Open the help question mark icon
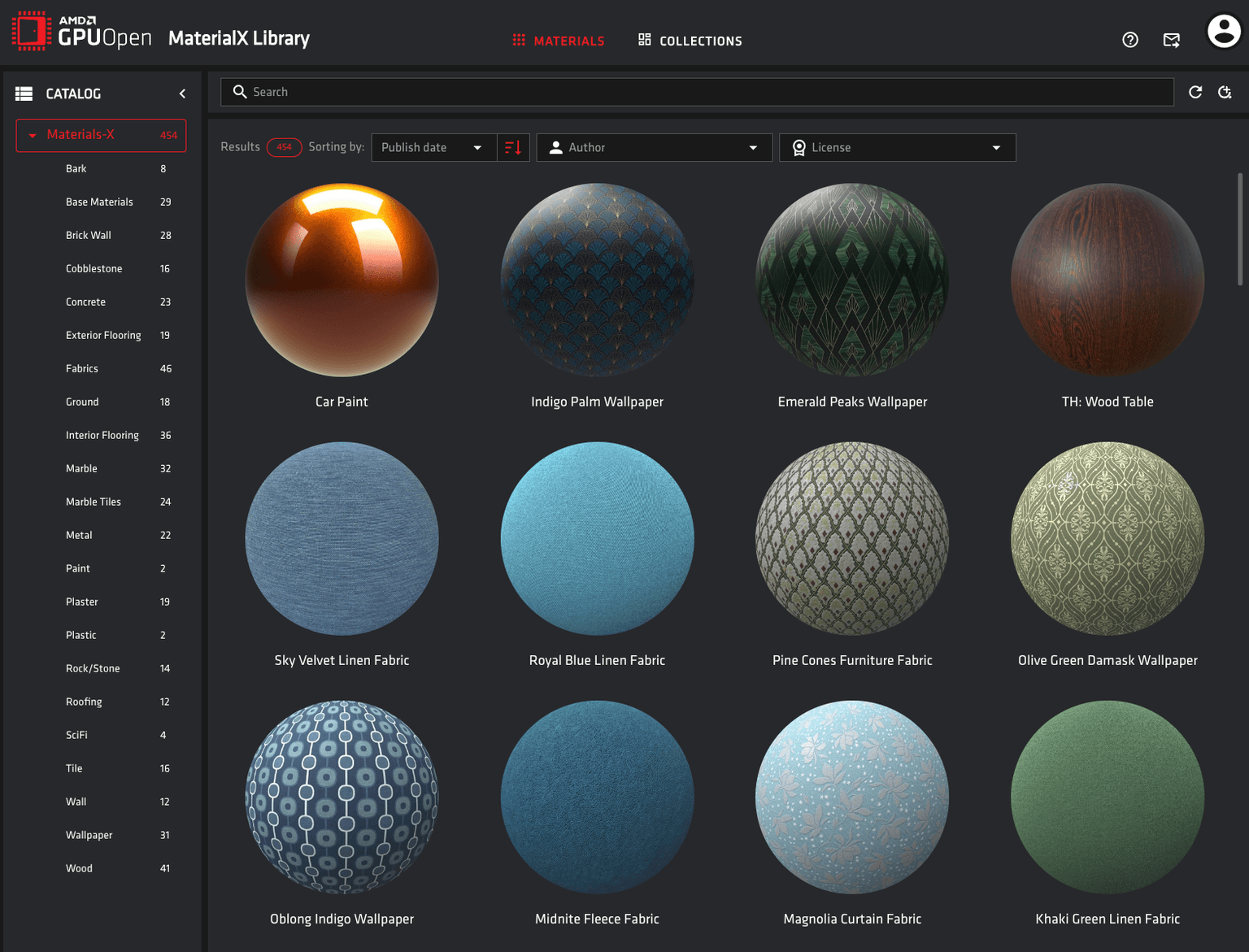1249x952 pixels. [1129, 40]
